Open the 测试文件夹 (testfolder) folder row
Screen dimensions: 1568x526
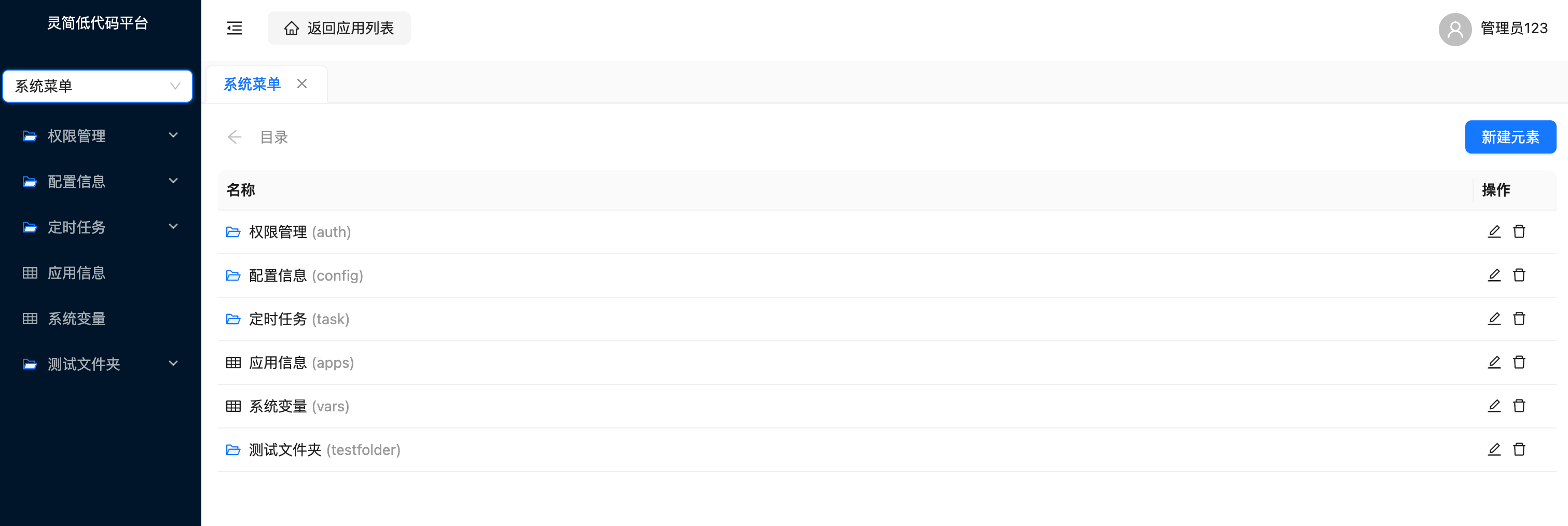285,450
